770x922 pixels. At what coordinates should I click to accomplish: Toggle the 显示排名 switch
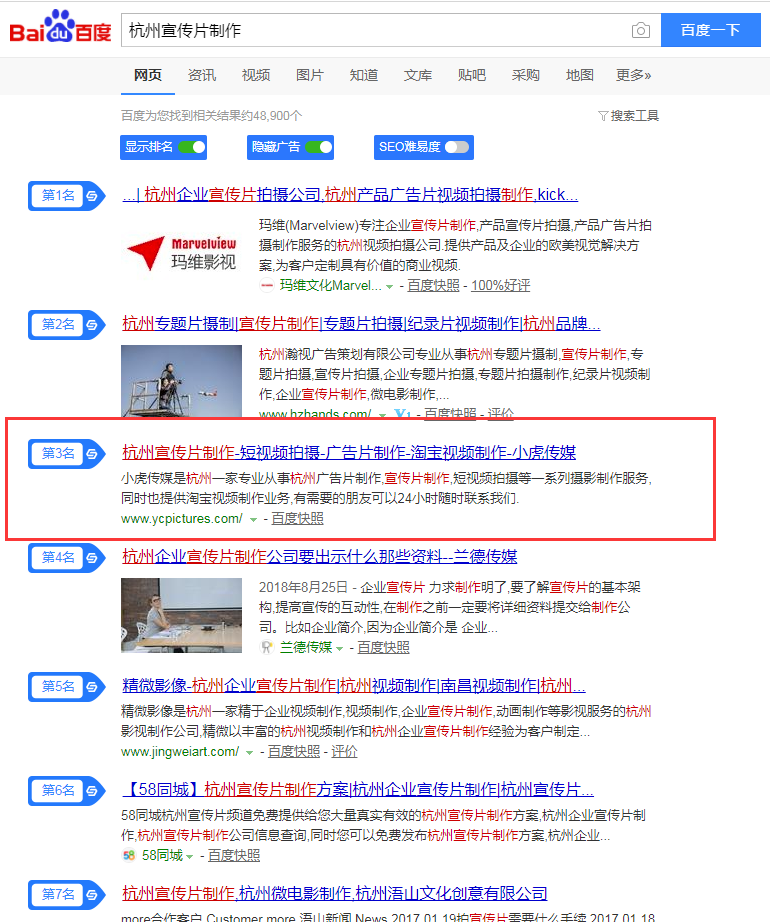point(192,147)
